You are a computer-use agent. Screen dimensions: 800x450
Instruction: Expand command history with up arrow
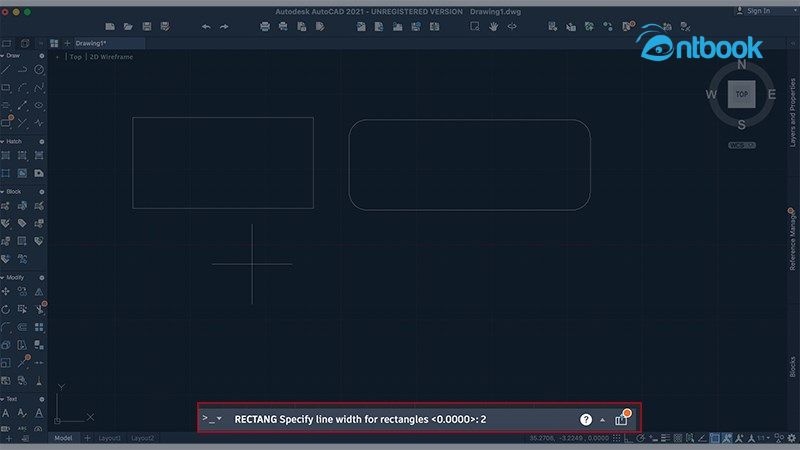tap(603, 420)
